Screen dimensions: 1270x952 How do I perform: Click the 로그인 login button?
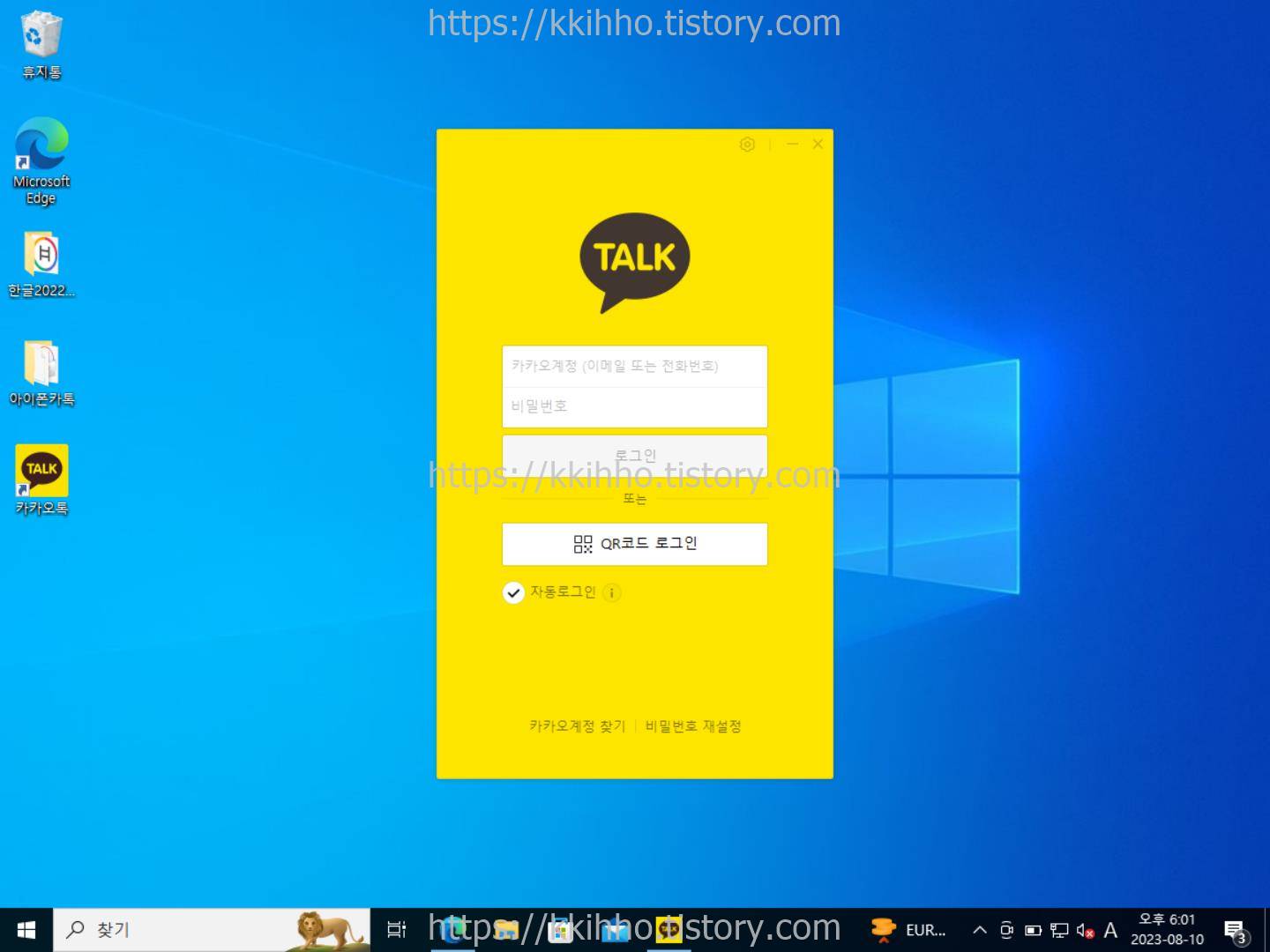point(635,456)
